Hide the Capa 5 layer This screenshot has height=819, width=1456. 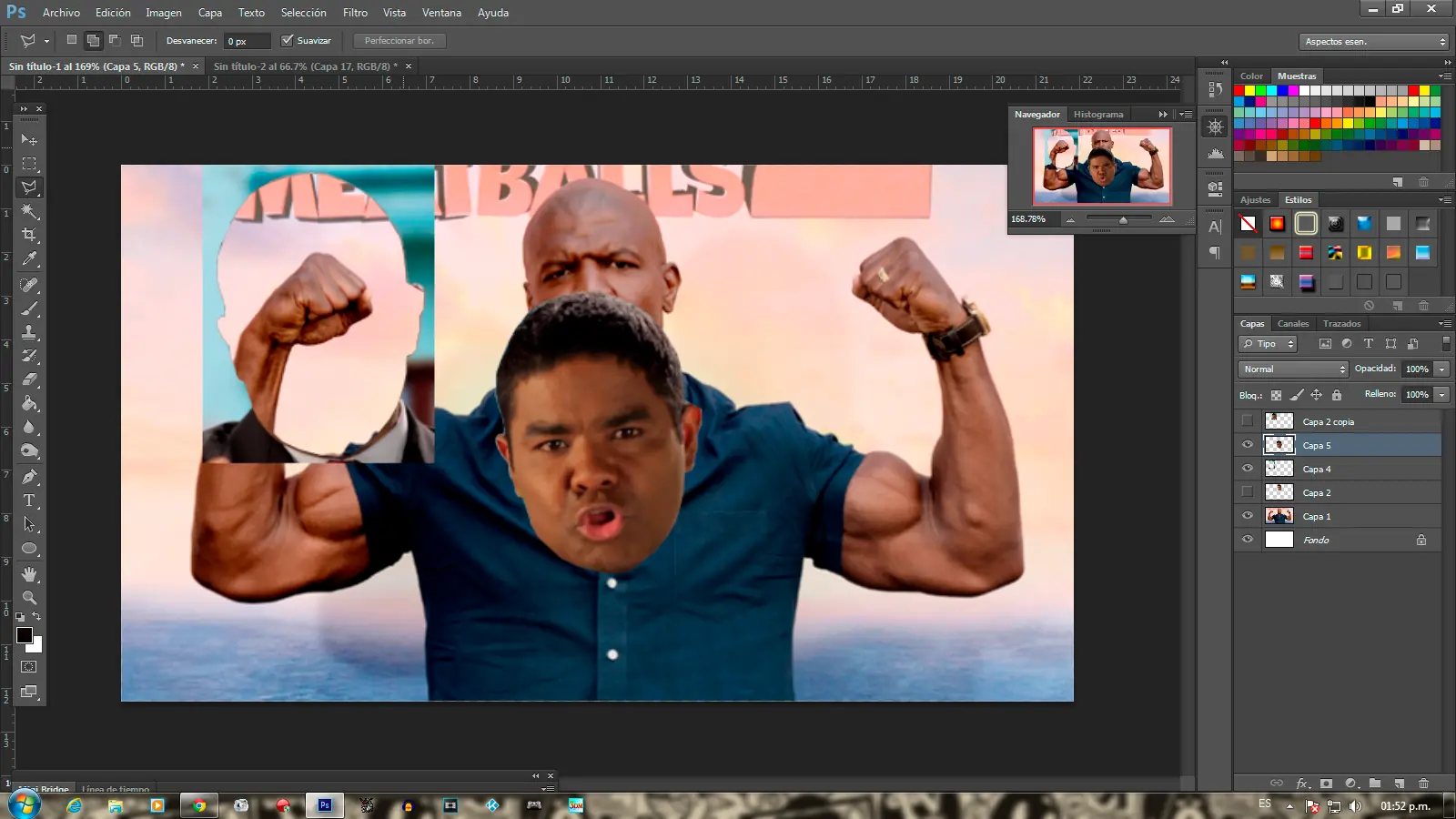1248,445
